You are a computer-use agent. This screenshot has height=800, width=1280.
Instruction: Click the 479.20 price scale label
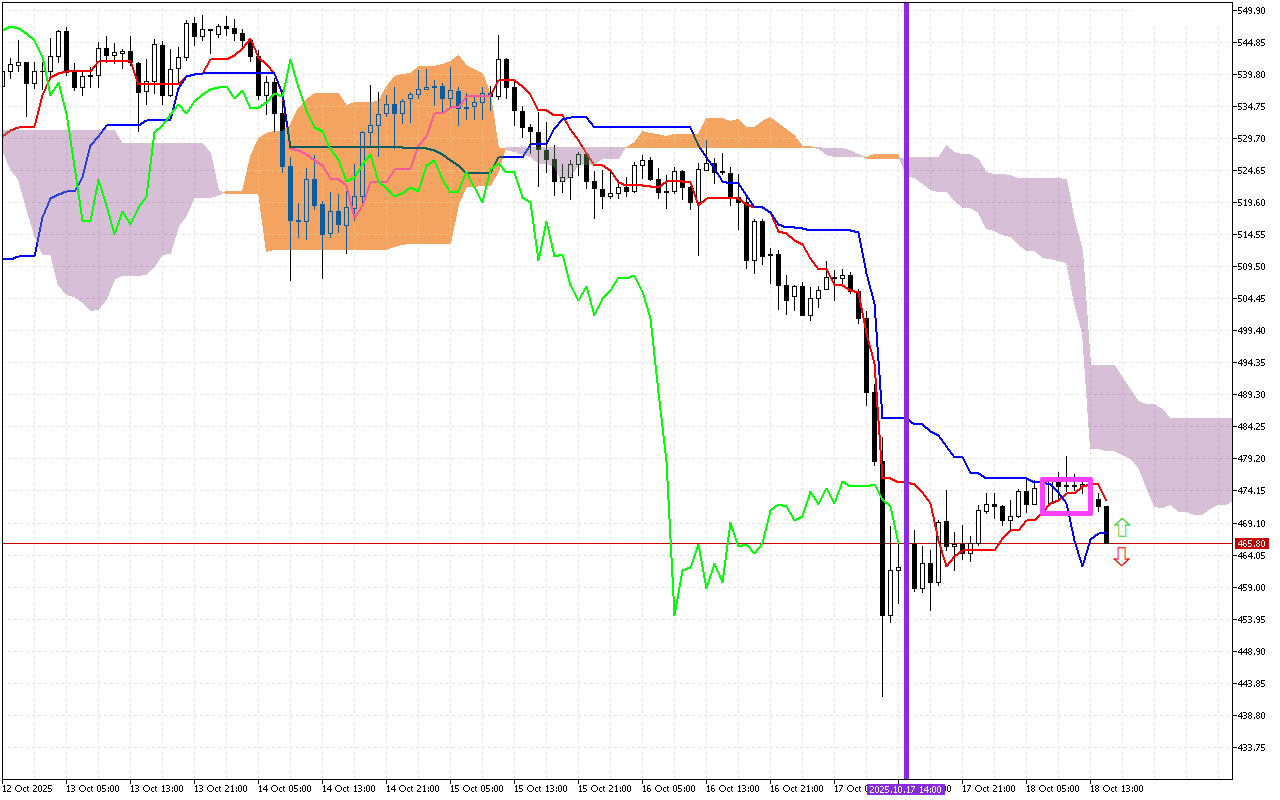coord(1252,458)
